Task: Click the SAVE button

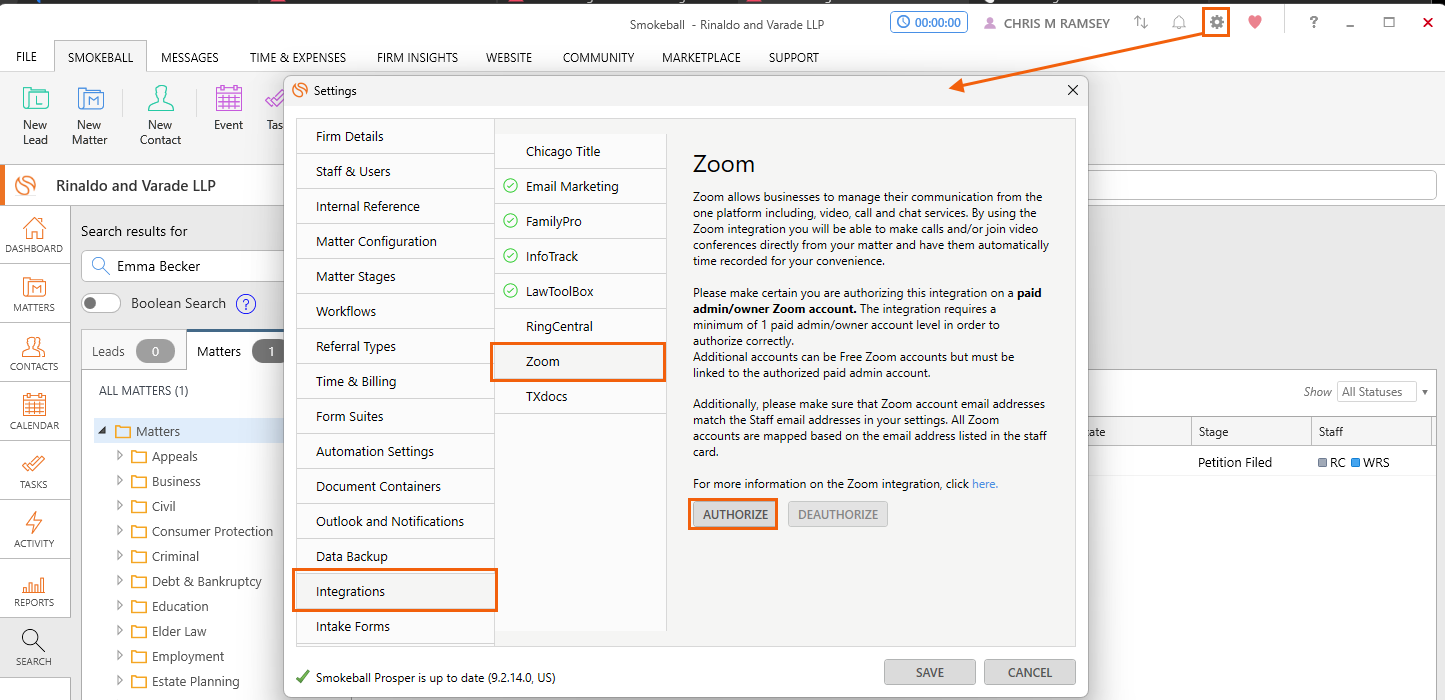Action: [x=930, y=672]
